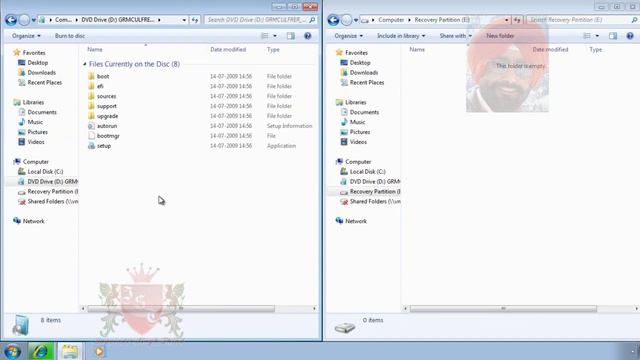Launch Internet Explorer from the taskbar
This screenshot has width=640, height=360.
click(40, 351)
